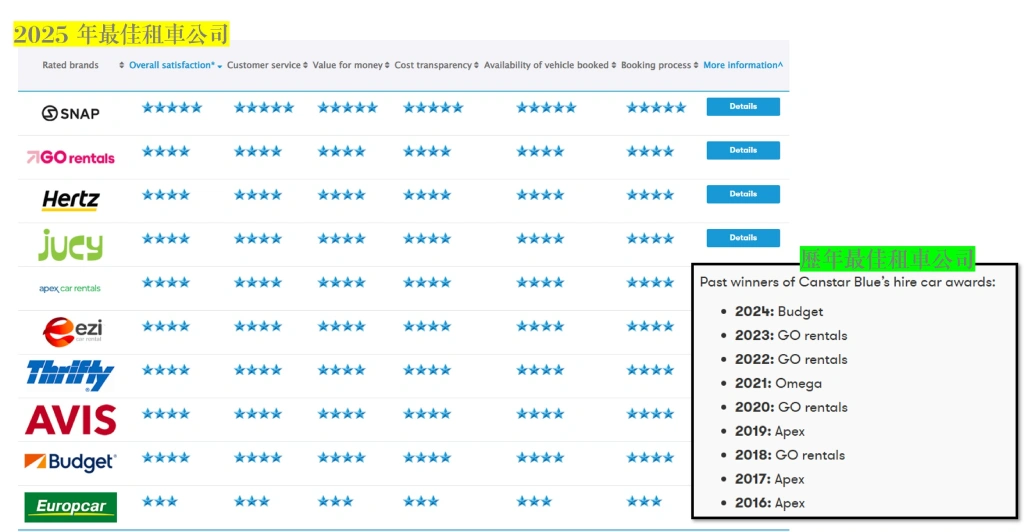Click apex cost transparency star rating
The image size is (1024, 532).
[x=427, y=283]
